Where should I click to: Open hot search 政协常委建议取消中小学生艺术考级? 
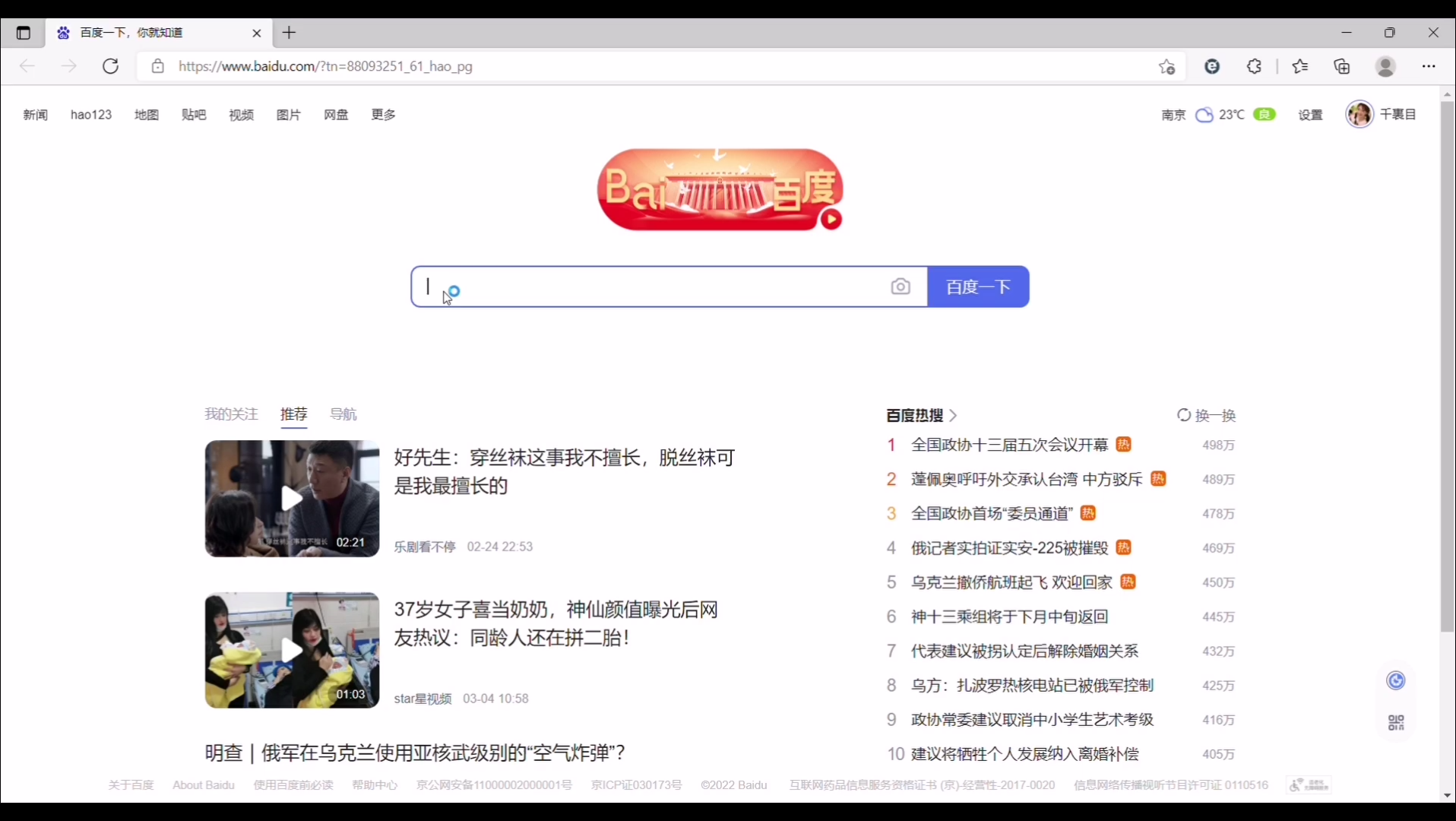pyautogui.click(x=1032, y=720)
